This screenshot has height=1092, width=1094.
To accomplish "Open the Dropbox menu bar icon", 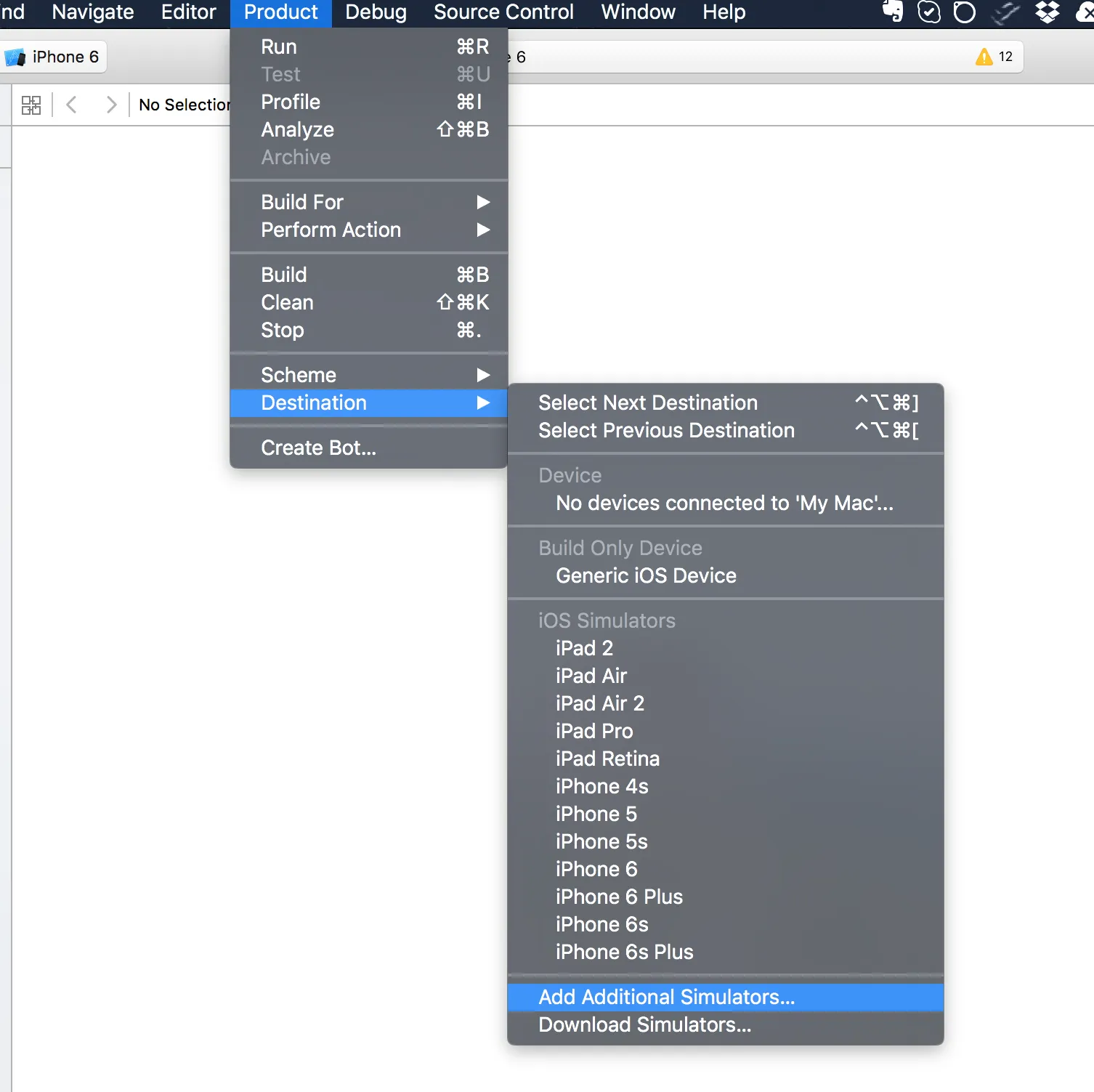I will [x=1047, y=12].
